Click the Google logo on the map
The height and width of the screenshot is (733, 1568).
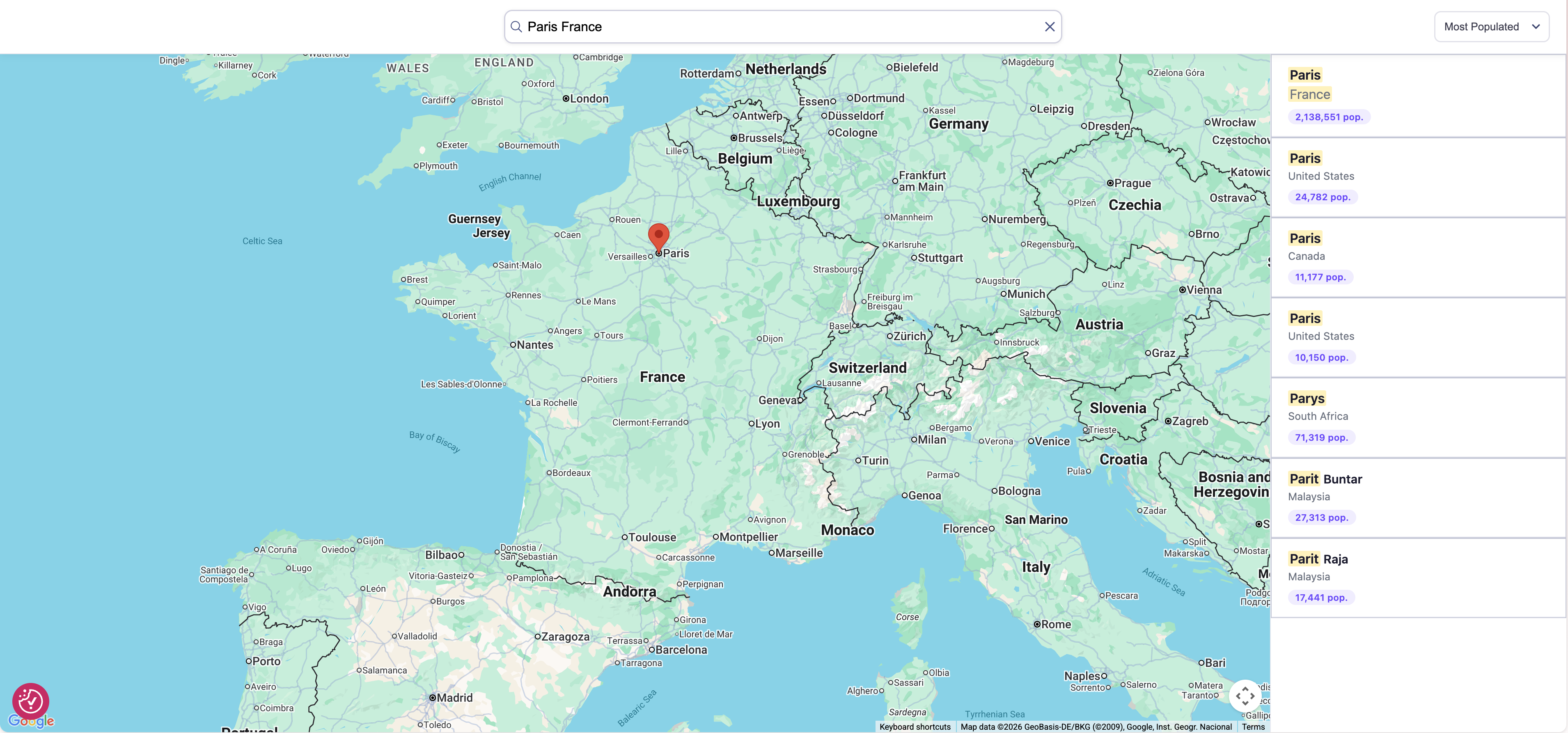point(32,722)
